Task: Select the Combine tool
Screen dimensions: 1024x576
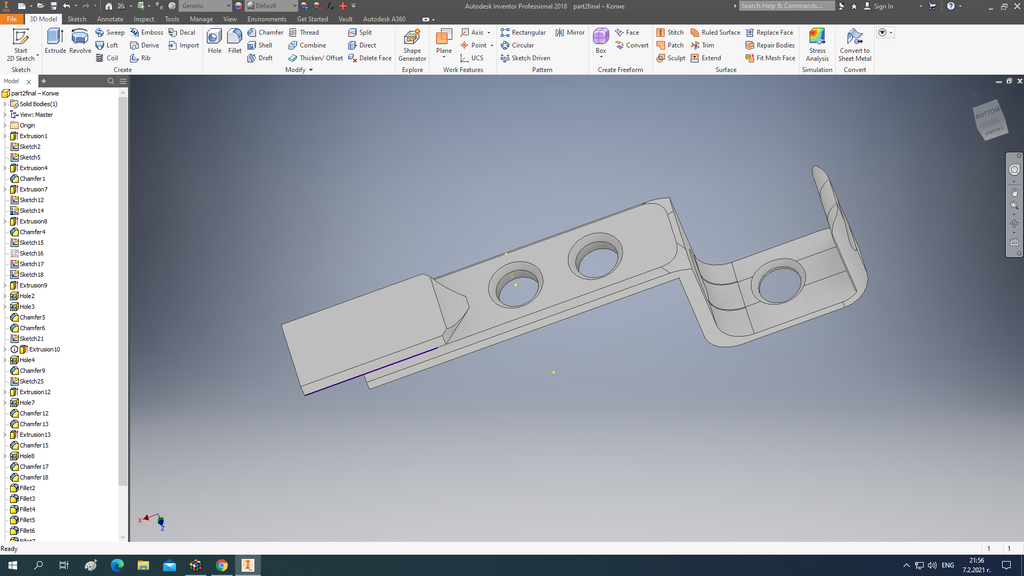Action: point(307,45)
